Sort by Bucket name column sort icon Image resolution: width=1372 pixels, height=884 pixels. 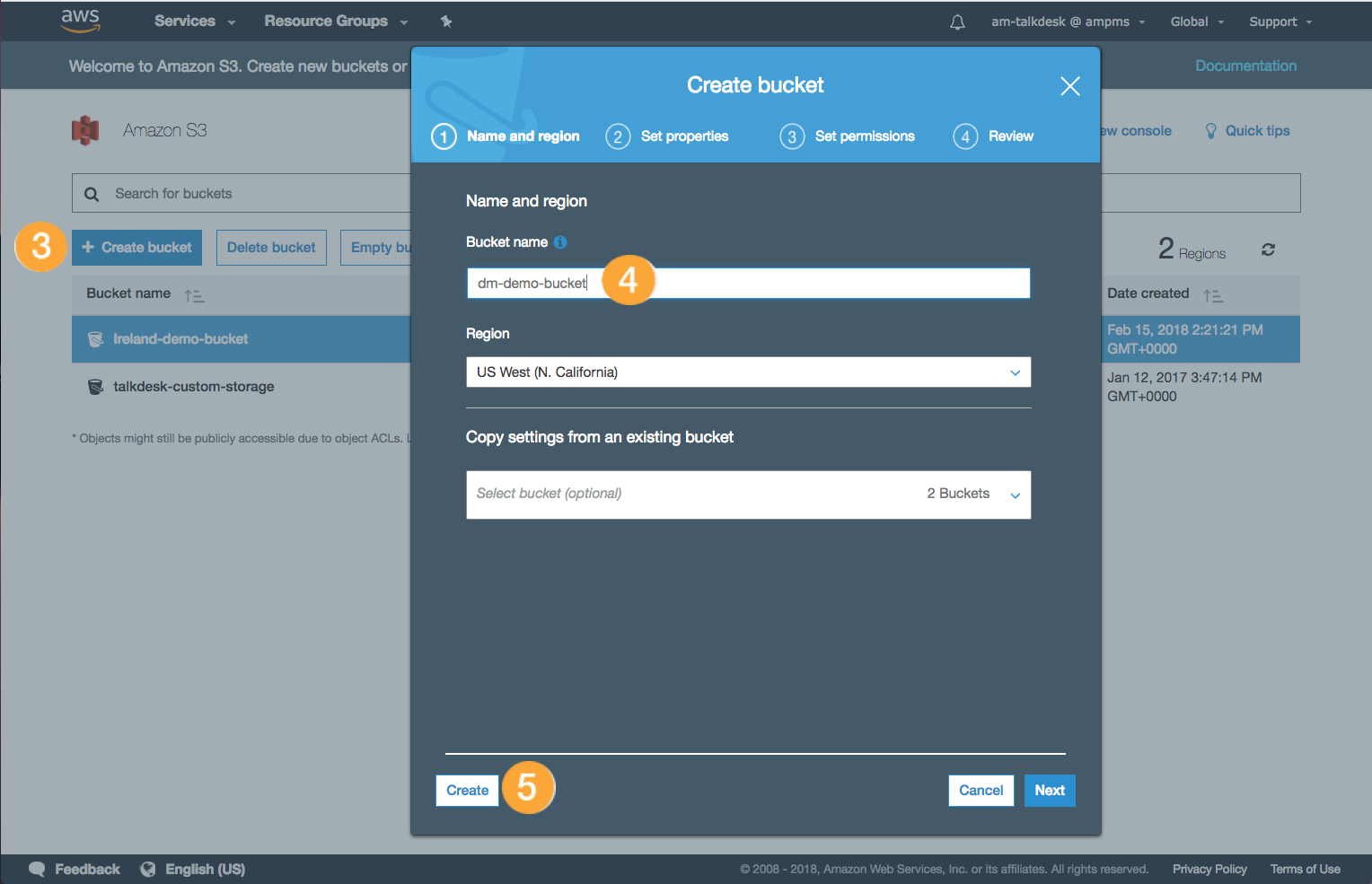[194, 295]
